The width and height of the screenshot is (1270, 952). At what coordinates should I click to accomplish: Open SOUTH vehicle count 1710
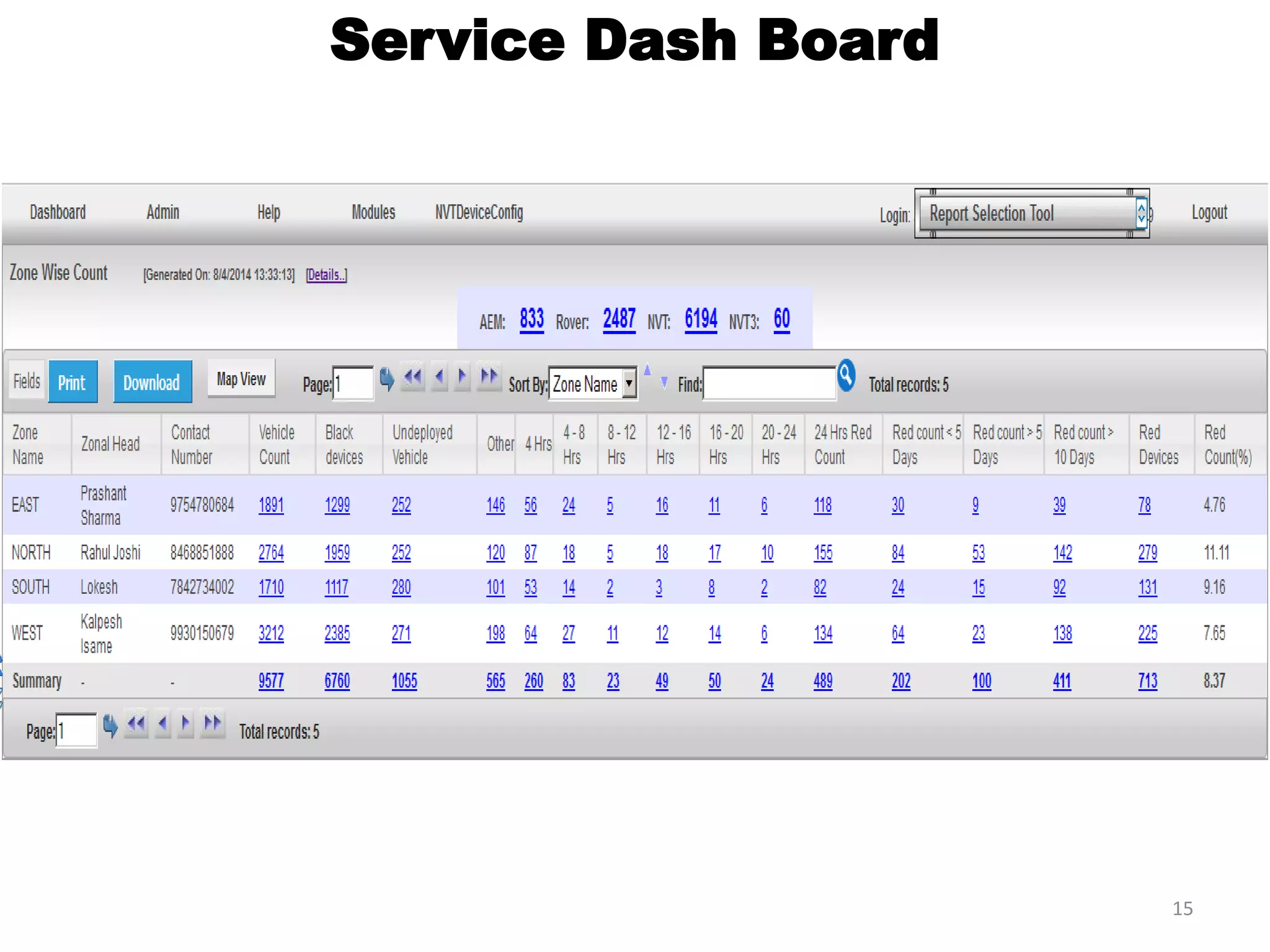(x=271, y=587)
